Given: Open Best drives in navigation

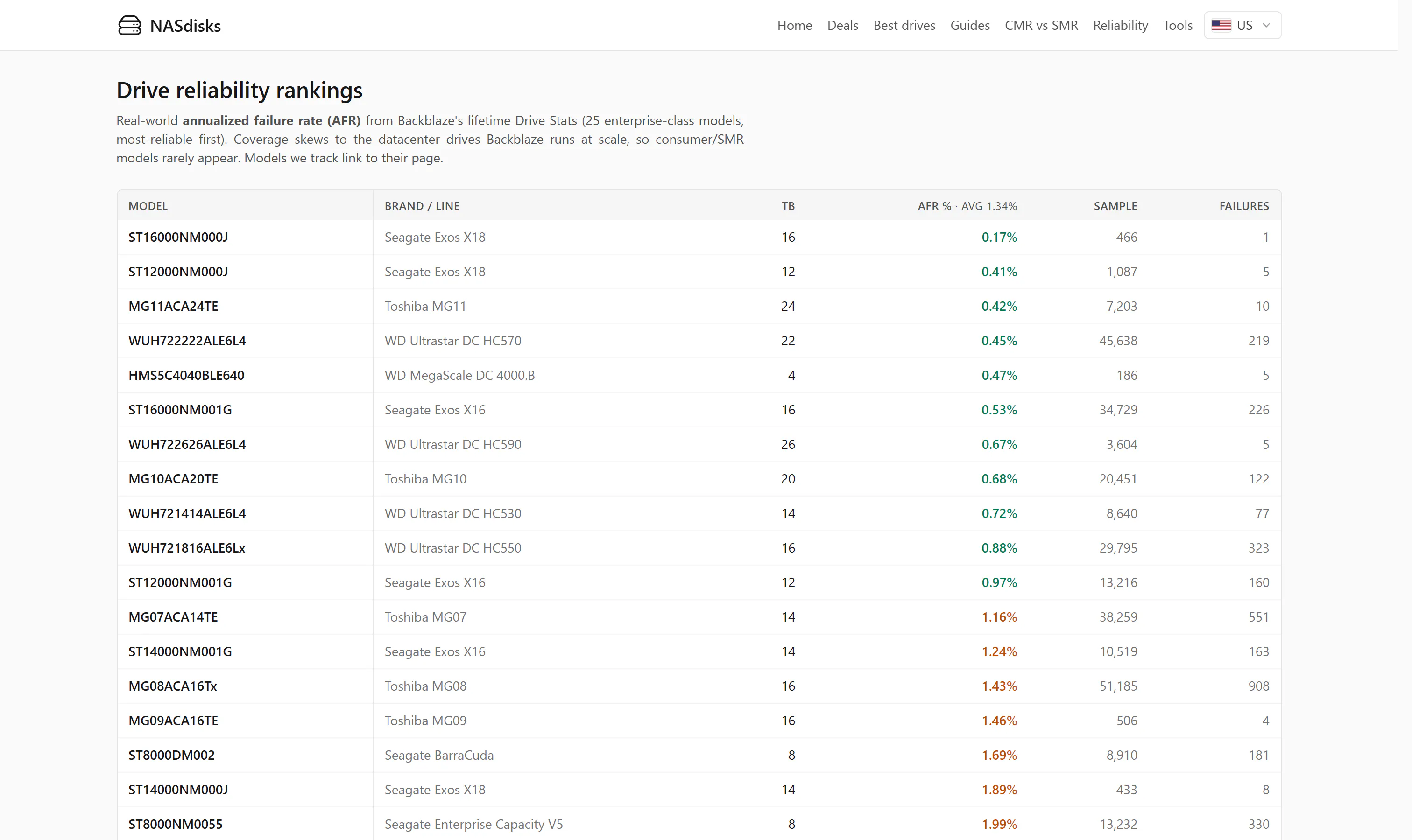Looking at the screenshot, I should click(904, 26).
